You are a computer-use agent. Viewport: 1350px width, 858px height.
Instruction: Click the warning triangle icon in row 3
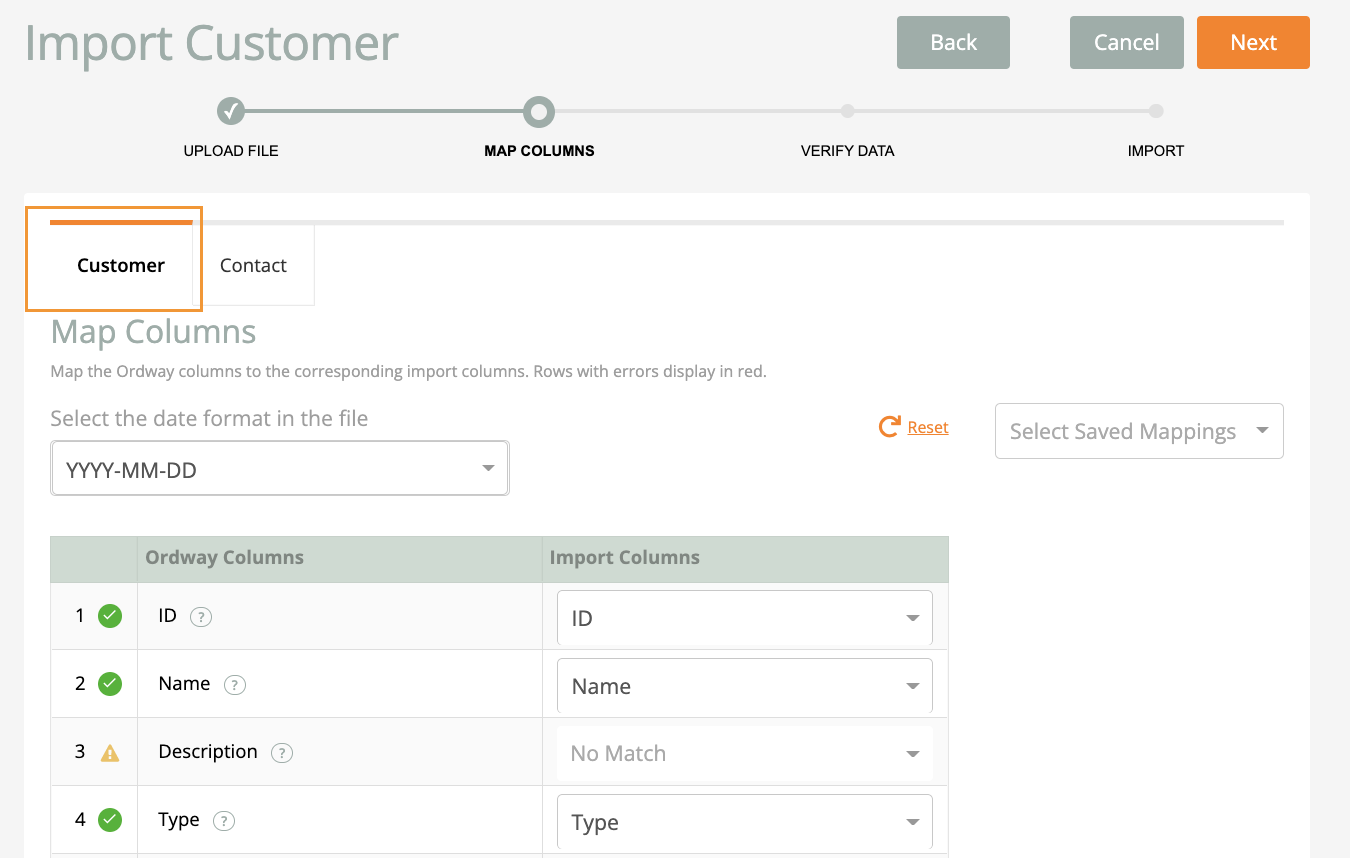pos(110,753)
